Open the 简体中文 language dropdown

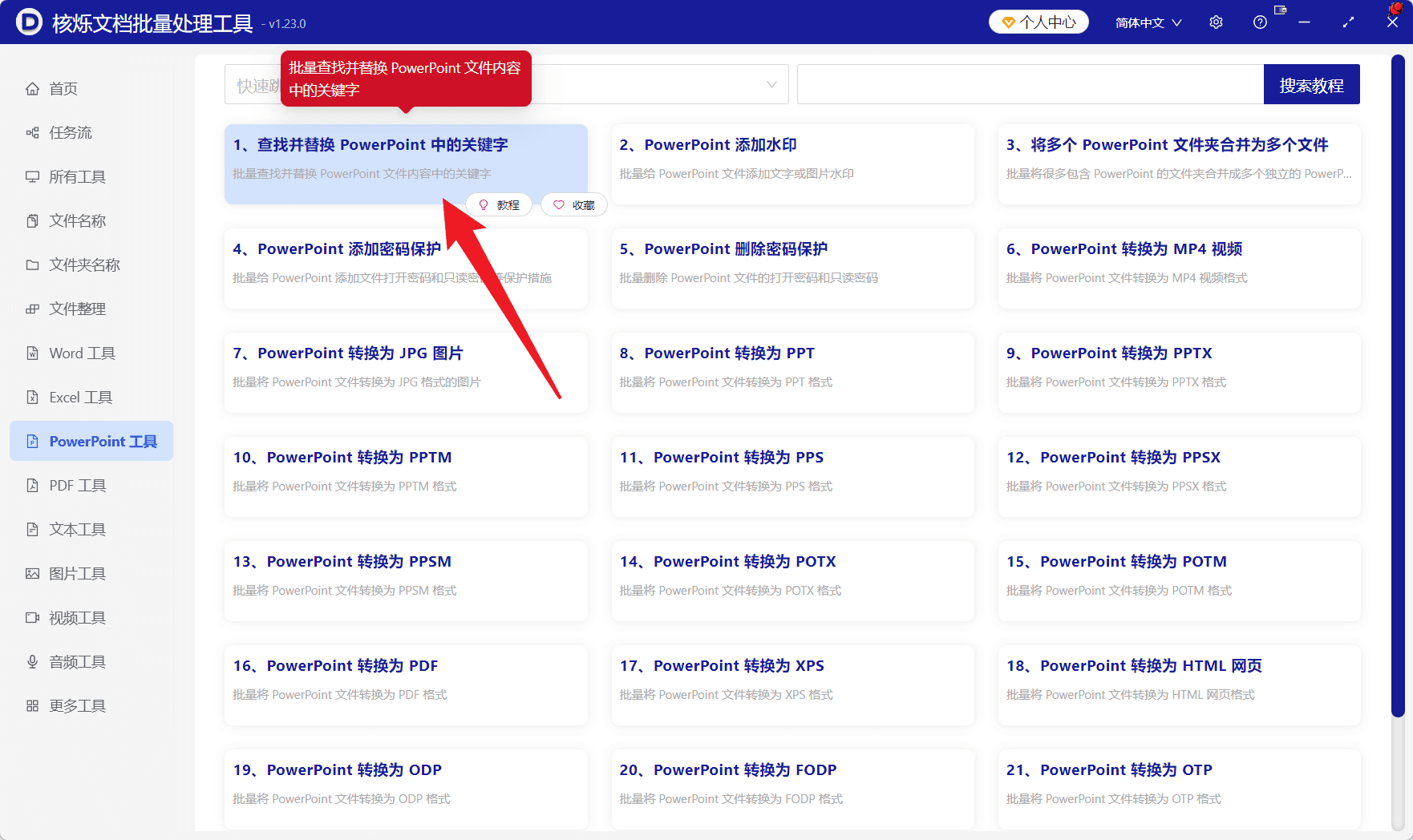(x=1148, y=22)
